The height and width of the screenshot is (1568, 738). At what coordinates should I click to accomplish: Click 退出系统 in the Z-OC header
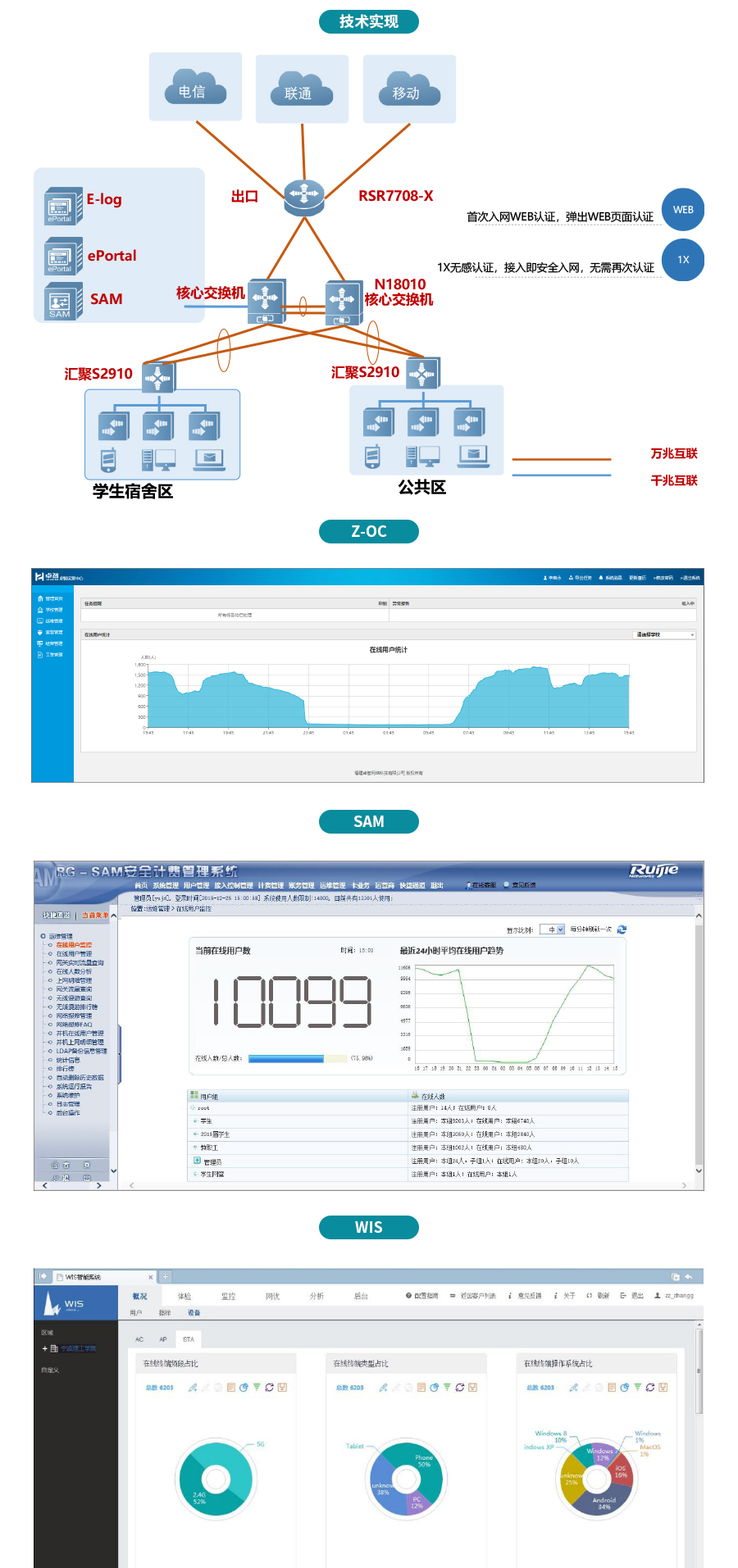point(689,578)
